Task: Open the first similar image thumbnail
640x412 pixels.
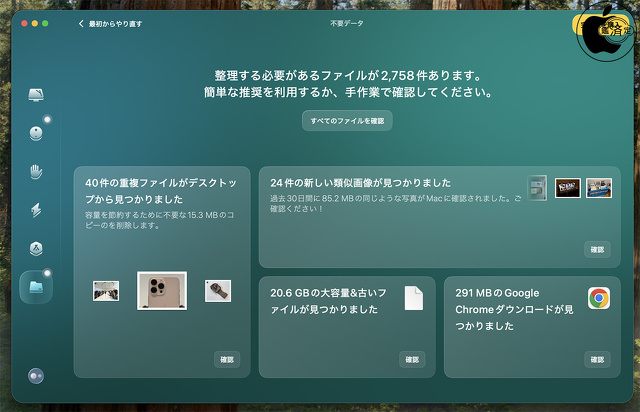Action: tap(537, 188)
